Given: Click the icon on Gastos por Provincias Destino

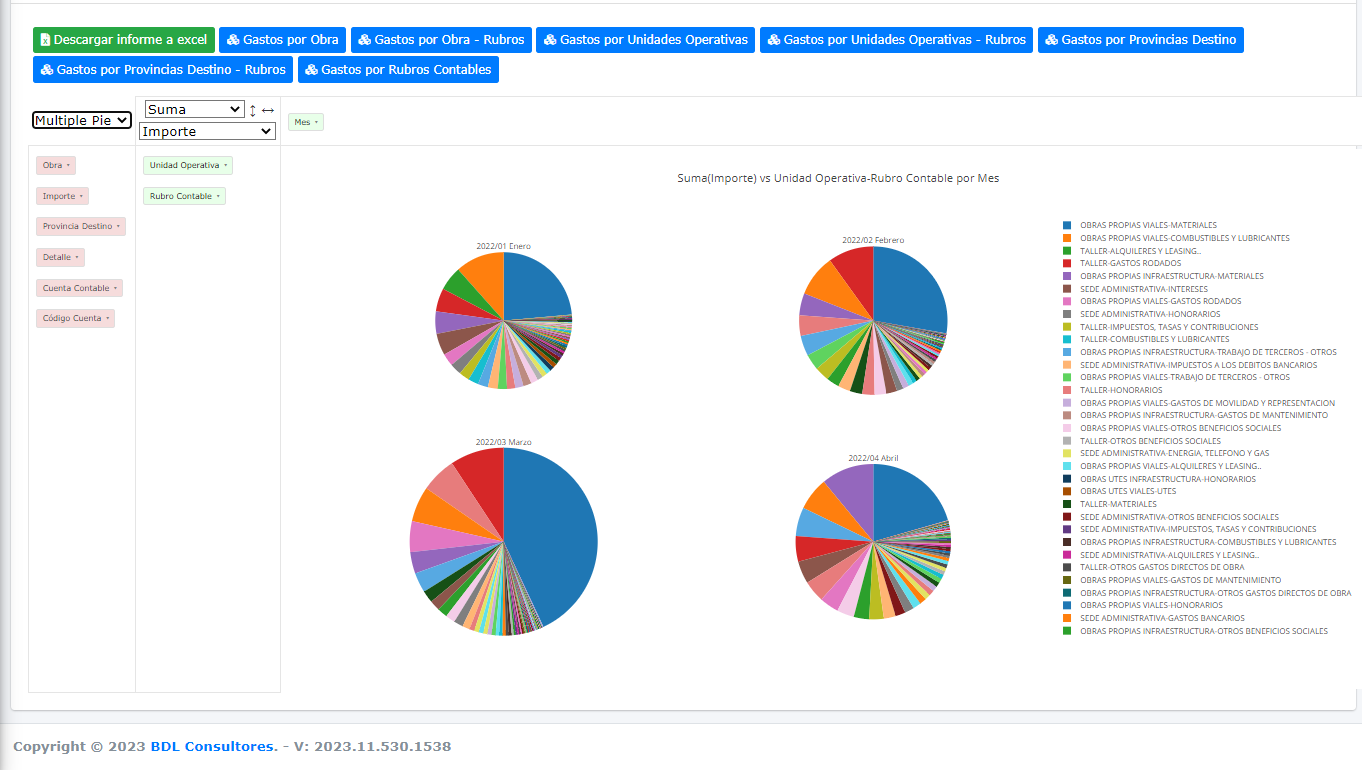Looking at the screenshot, I should pyautogui.click(x=1051, y=40).
